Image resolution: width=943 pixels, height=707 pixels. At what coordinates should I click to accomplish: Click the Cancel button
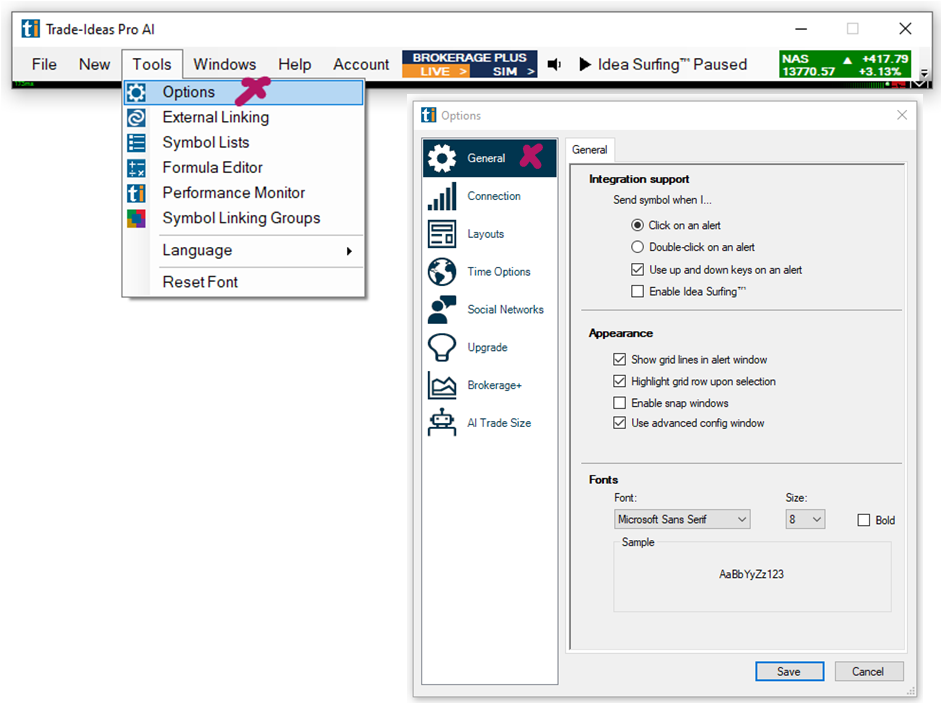click(868, 672)
